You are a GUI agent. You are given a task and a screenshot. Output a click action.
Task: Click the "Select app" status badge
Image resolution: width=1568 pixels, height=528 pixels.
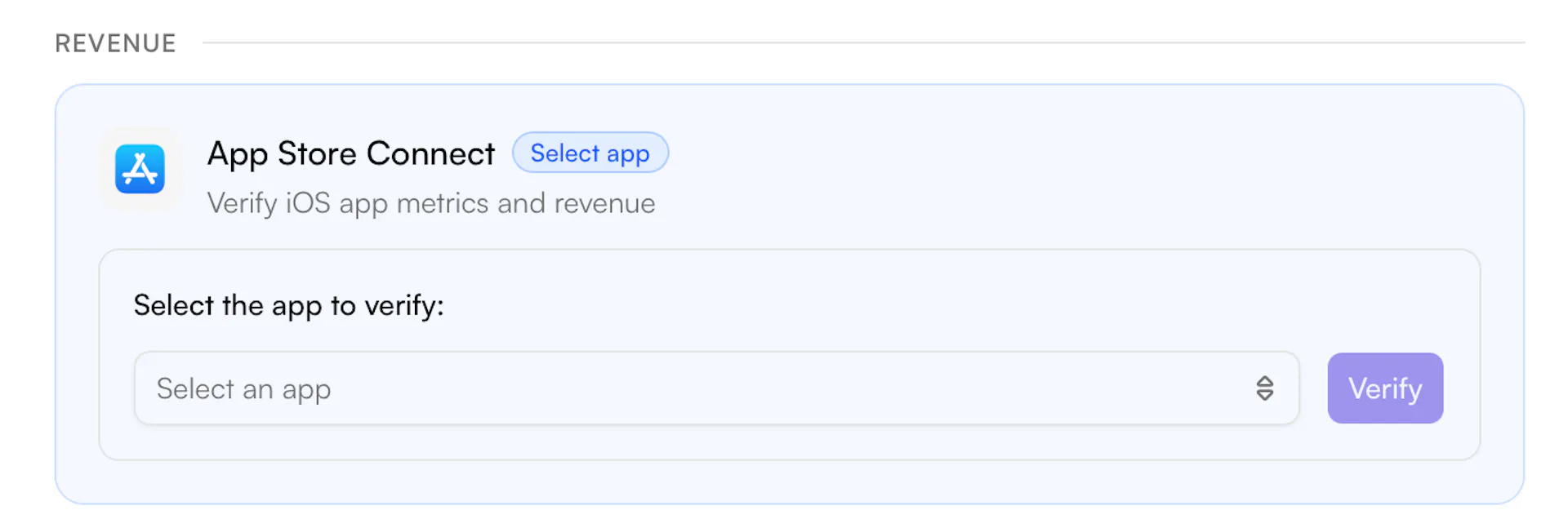click(x=590, y=153)
